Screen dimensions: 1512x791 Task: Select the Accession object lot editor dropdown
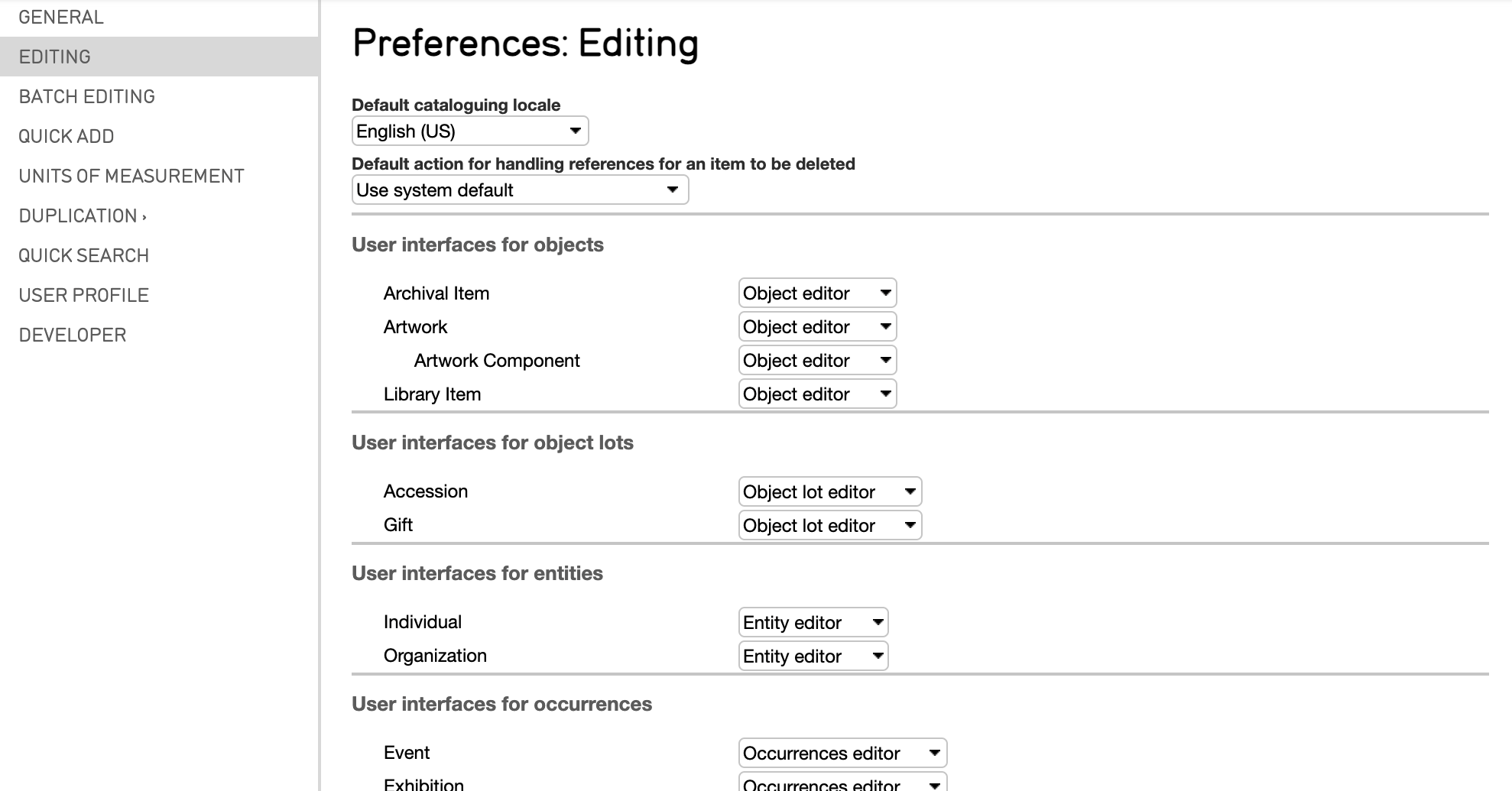pyautogui.click(x=829, y=492)
